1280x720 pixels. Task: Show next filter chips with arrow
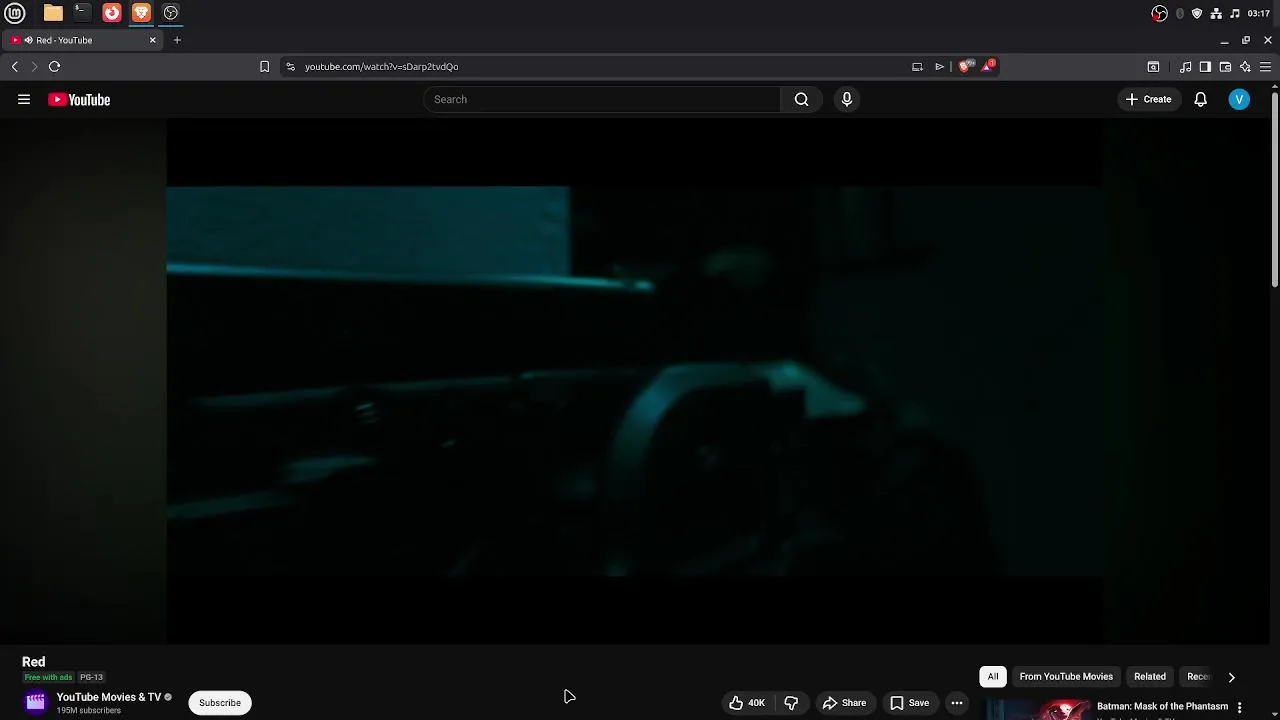(1231, 677)
